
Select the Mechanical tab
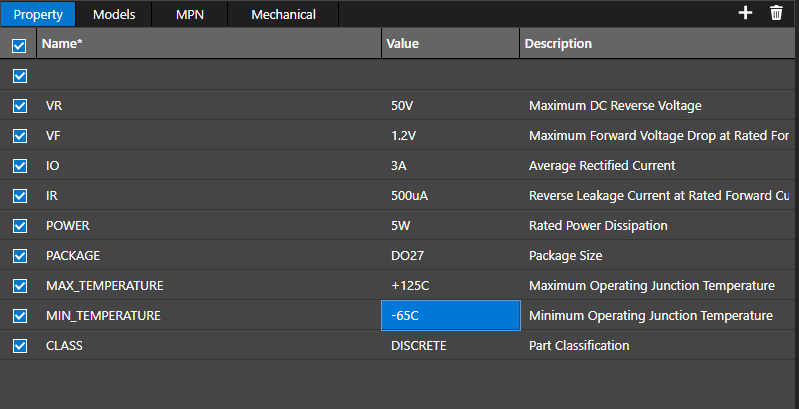283,14
